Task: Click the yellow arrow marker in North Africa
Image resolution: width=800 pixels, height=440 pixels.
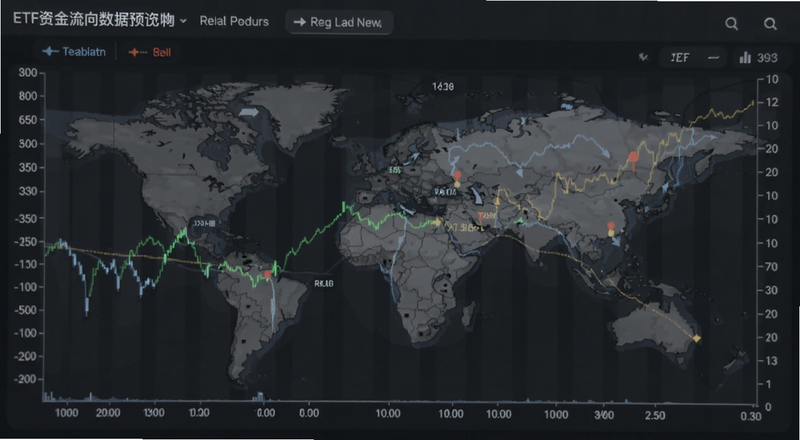Action: [437, 222]
